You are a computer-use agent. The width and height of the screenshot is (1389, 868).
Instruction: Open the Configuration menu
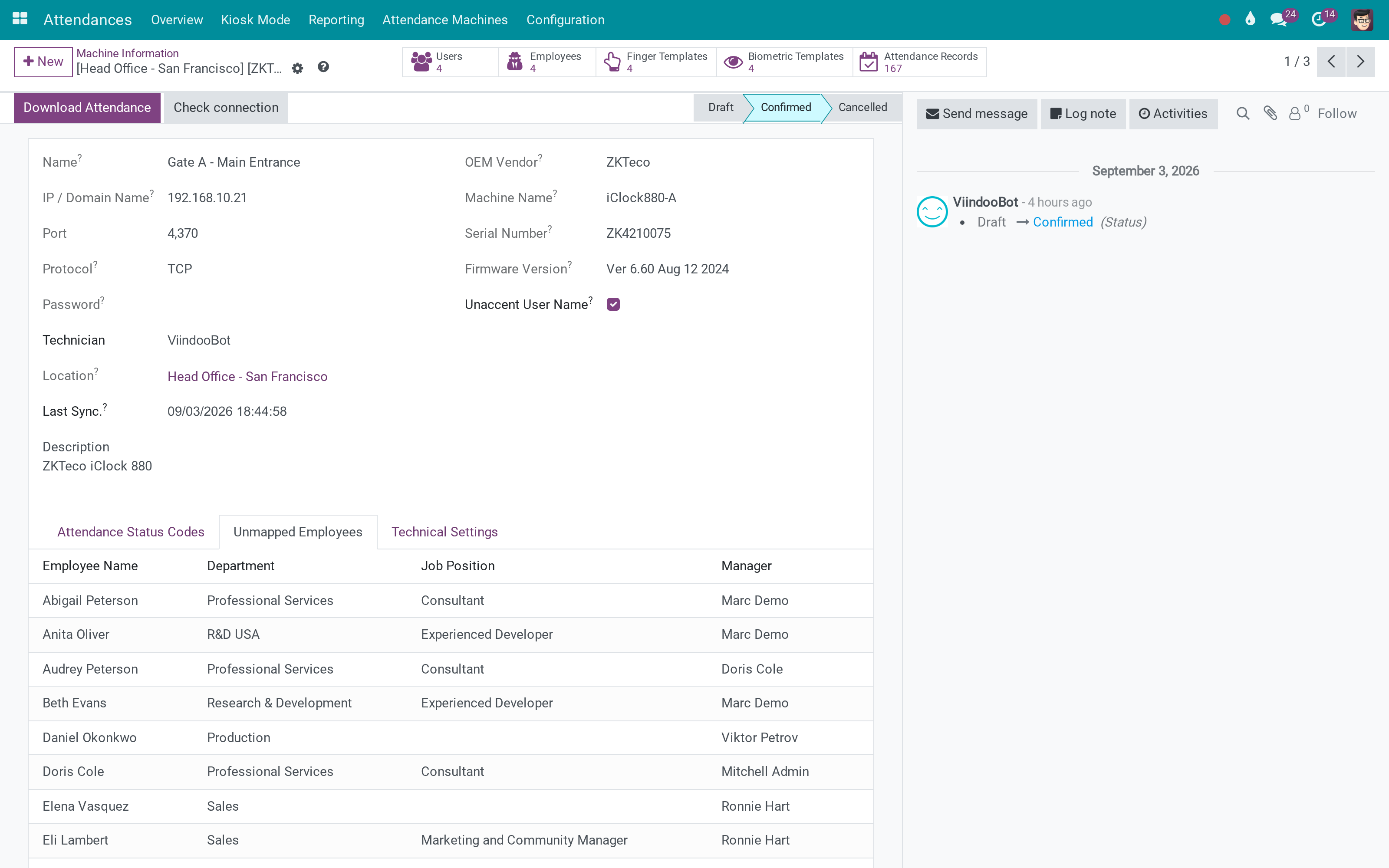pyautogui.click(x=565, y=20)
